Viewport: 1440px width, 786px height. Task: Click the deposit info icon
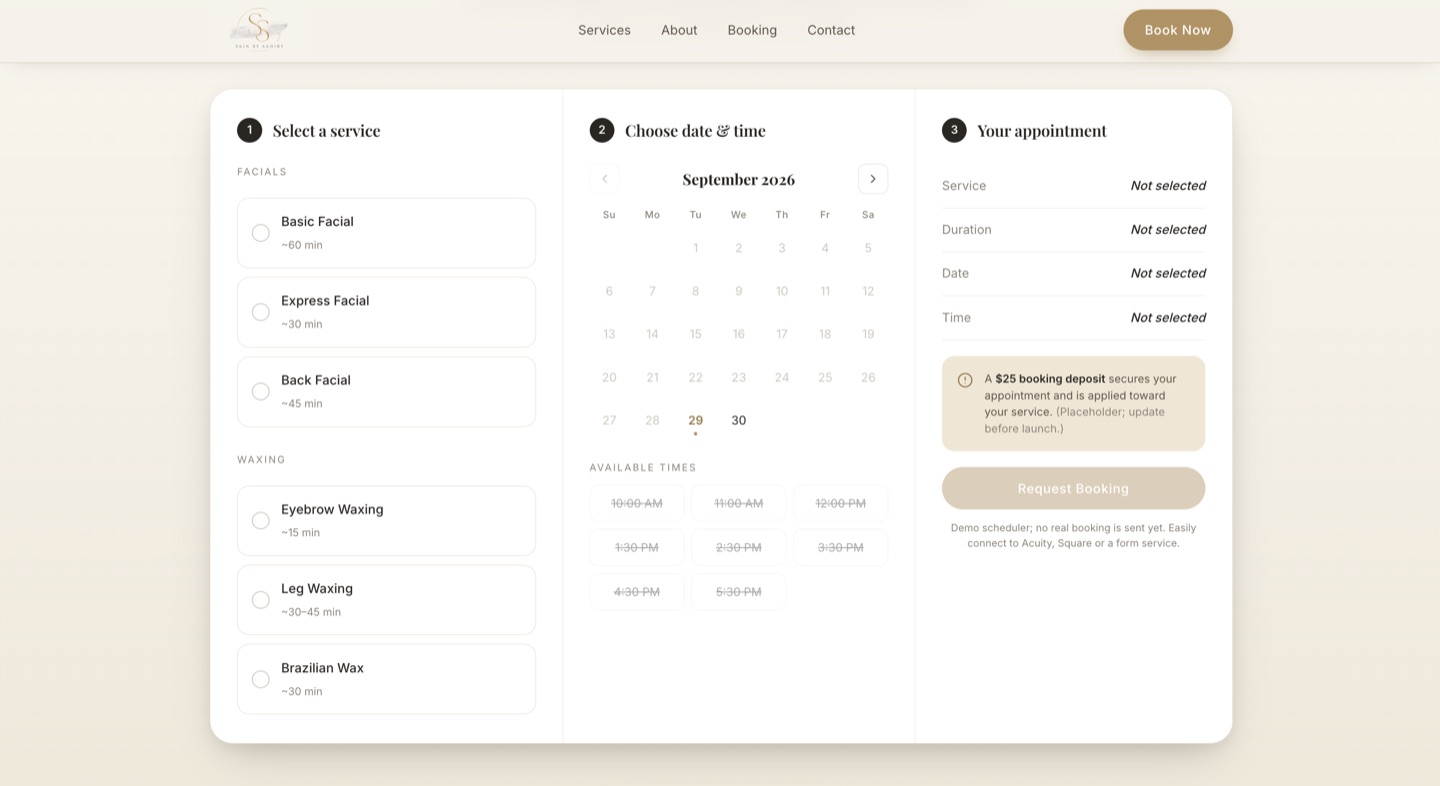[x=965, y=380]
